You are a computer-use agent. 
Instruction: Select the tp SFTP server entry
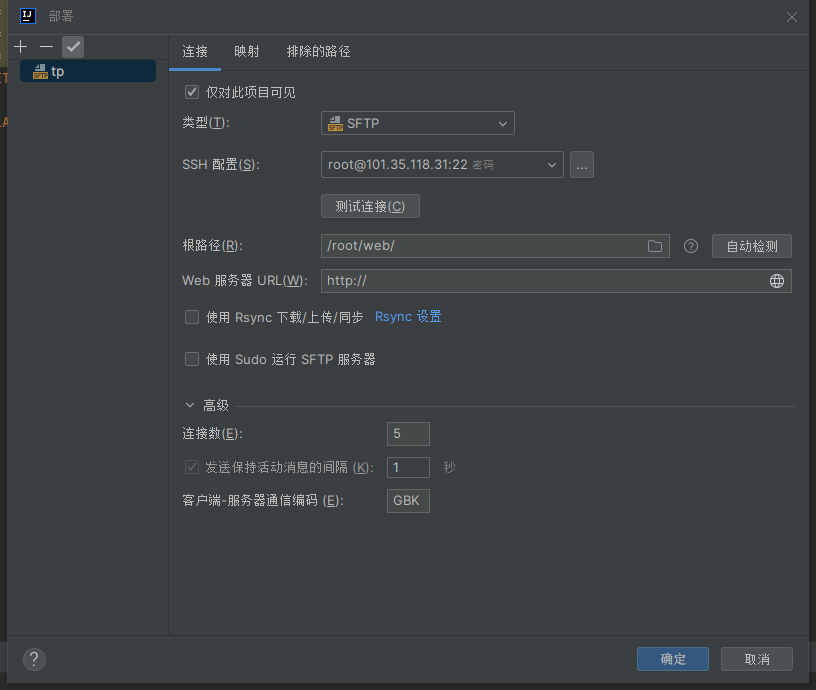88,71
